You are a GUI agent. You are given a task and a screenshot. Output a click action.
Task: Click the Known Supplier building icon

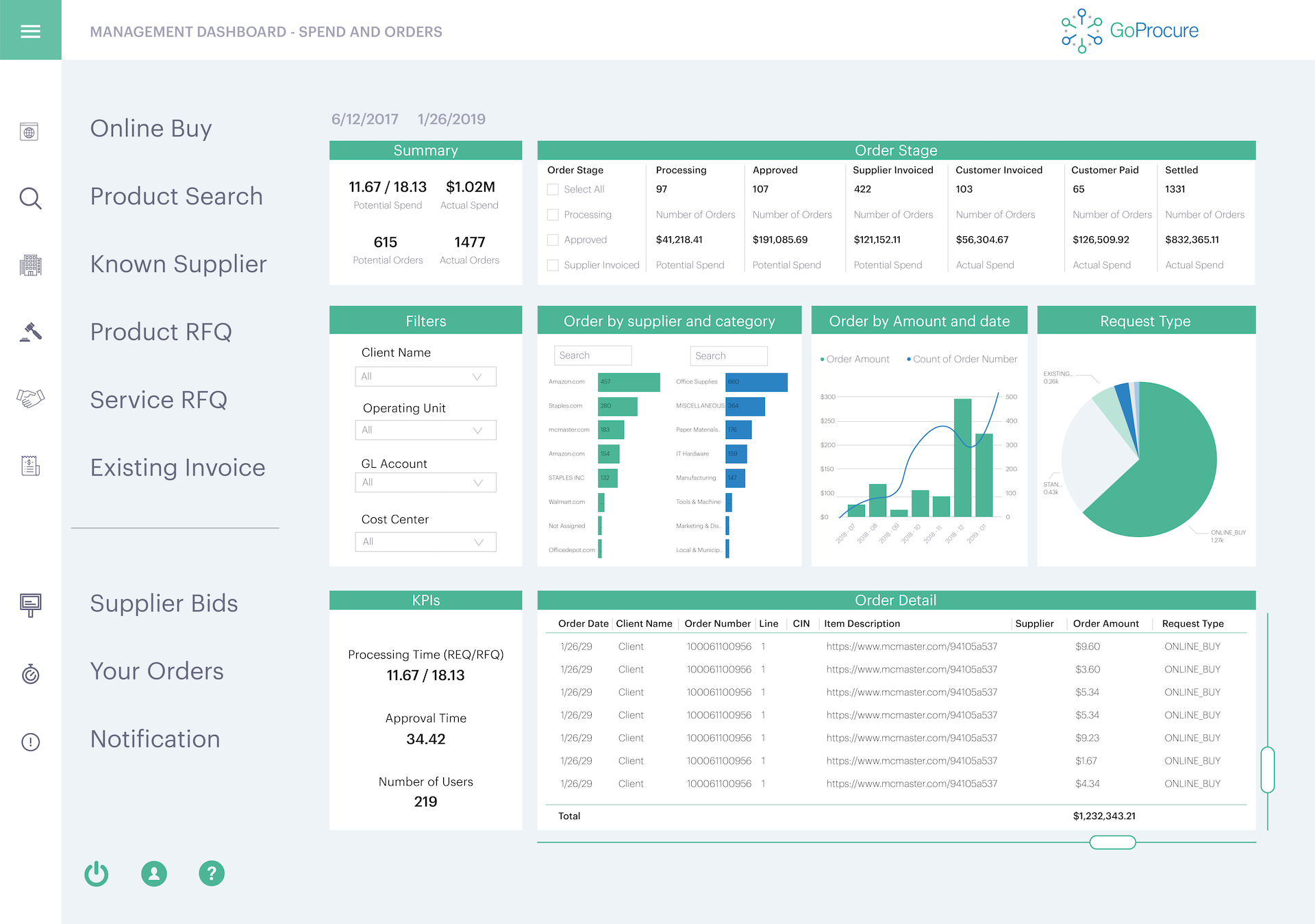click(x=30, y=265)
